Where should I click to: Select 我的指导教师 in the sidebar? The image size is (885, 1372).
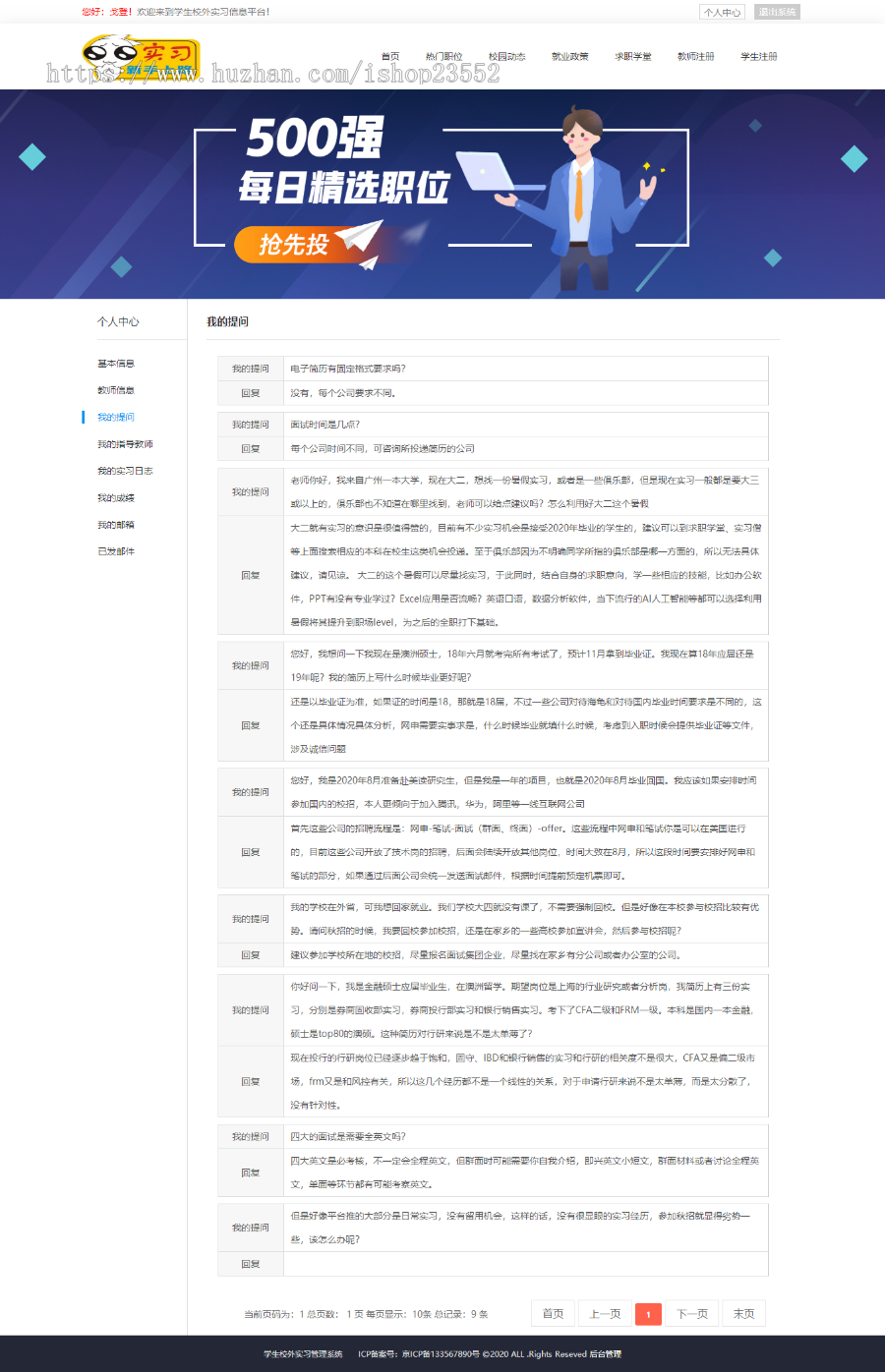pos(125,444)
